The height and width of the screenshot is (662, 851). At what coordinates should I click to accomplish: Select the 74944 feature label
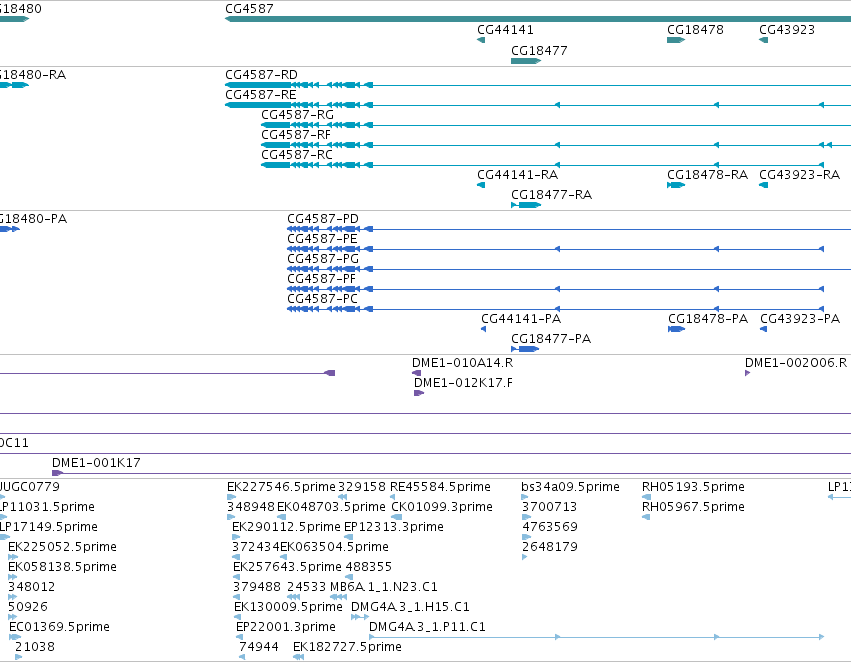tap(259, 647)
